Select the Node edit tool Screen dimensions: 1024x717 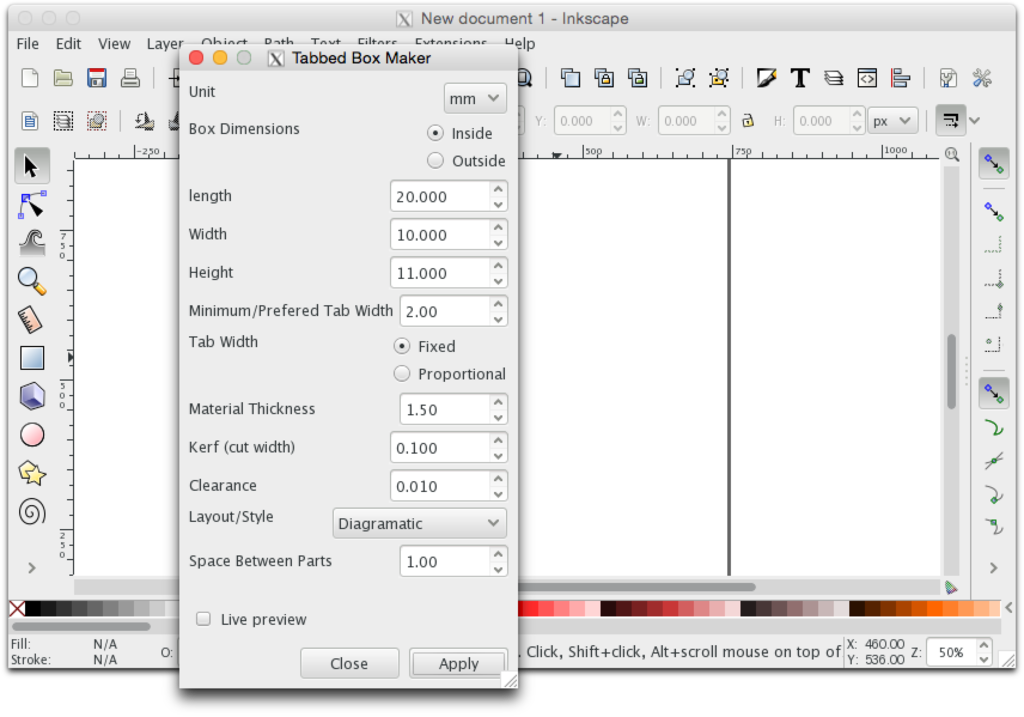coord(31,204)
